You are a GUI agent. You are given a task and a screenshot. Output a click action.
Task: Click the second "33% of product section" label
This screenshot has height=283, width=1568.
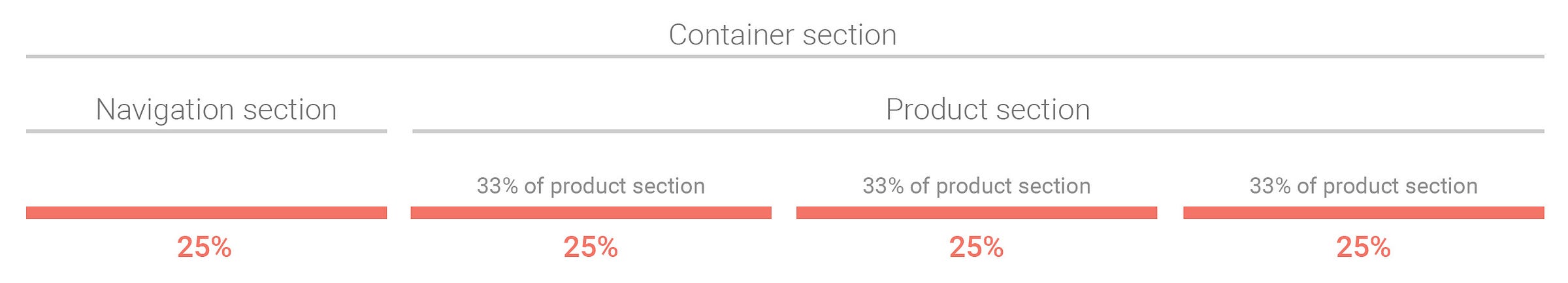point(977,186)
